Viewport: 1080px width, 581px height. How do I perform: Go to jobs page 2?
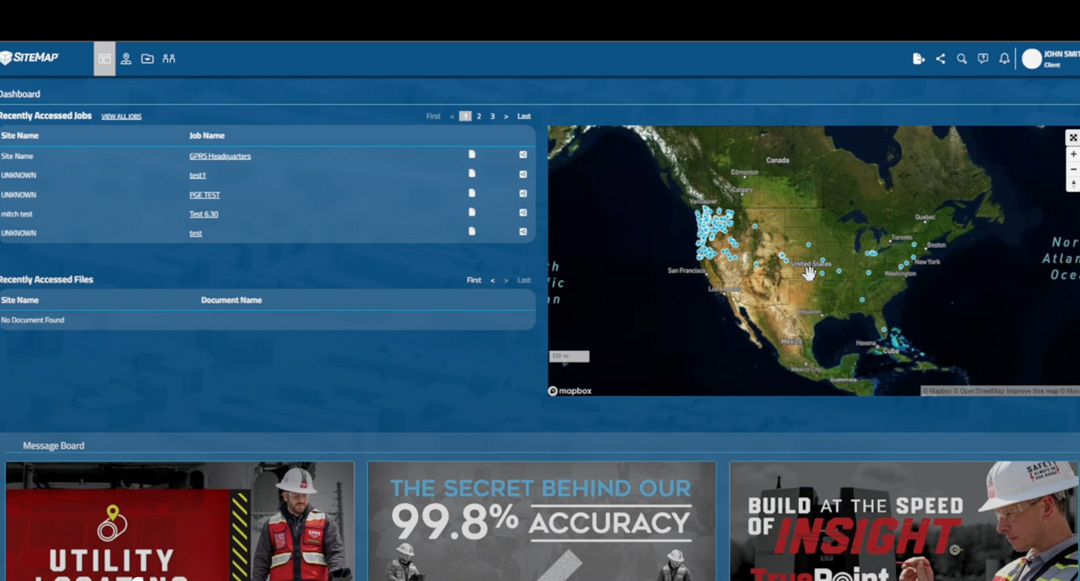point(479,116)
